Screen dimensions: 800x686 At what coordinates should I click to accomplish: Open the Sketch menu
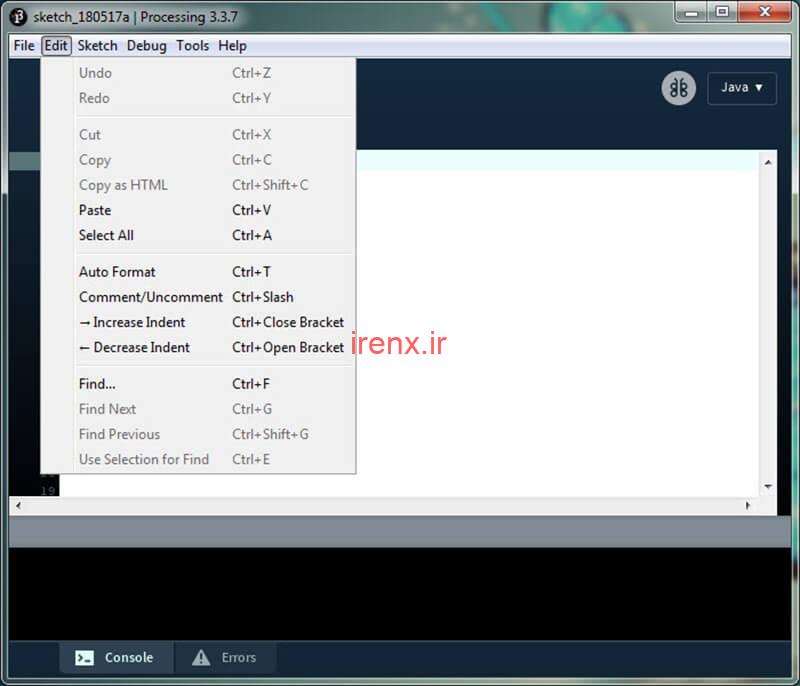97,46
